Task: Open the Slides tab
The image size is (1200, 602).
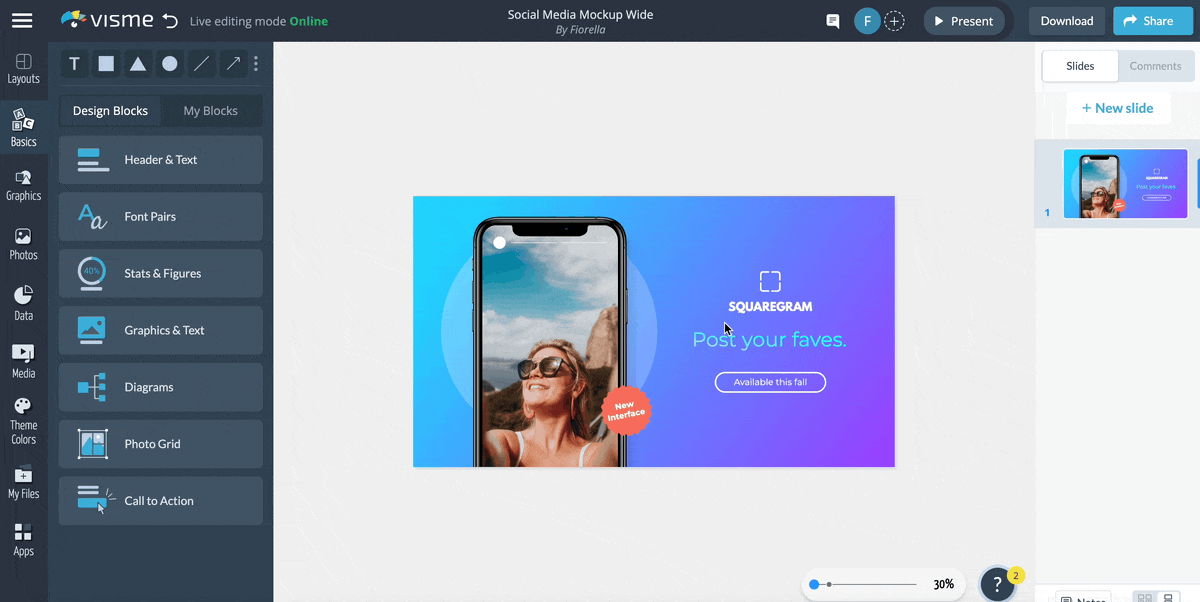Action: click(x=1079, y=66)
